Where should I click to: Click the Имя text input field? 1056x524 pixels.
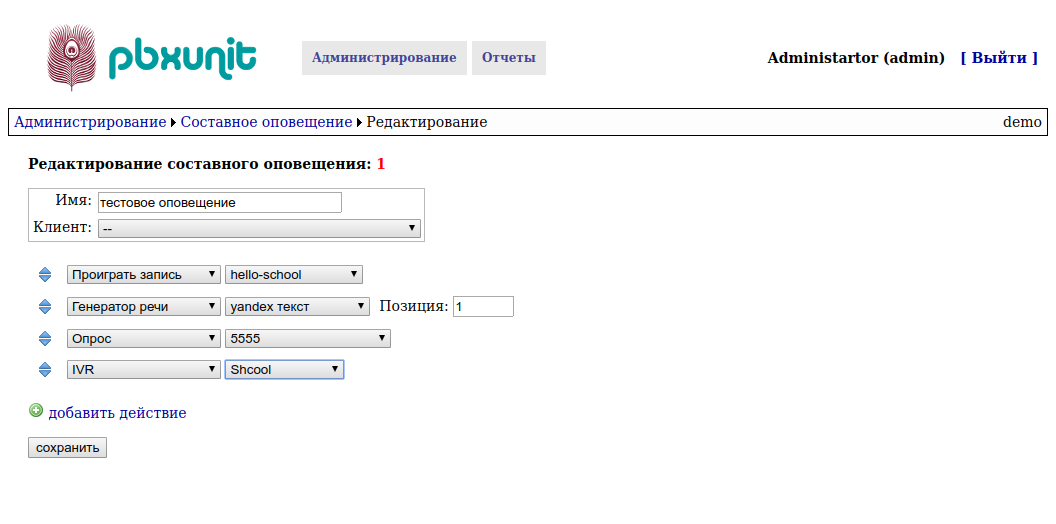click(220, 202)
